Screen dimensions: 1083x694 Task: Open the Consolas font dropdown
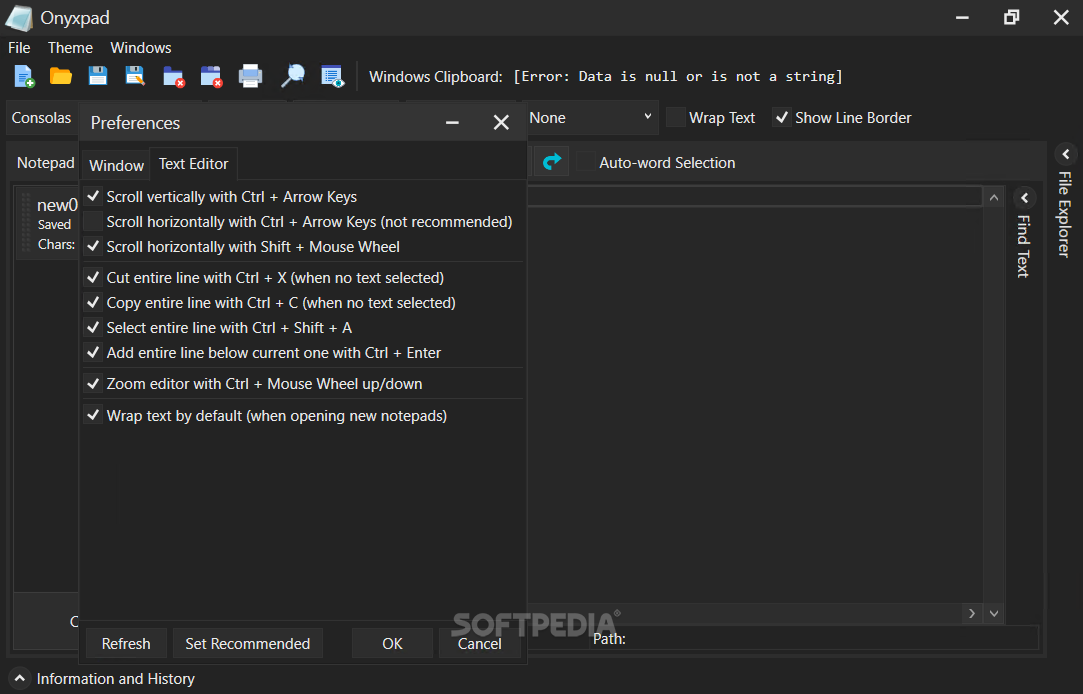41,118
